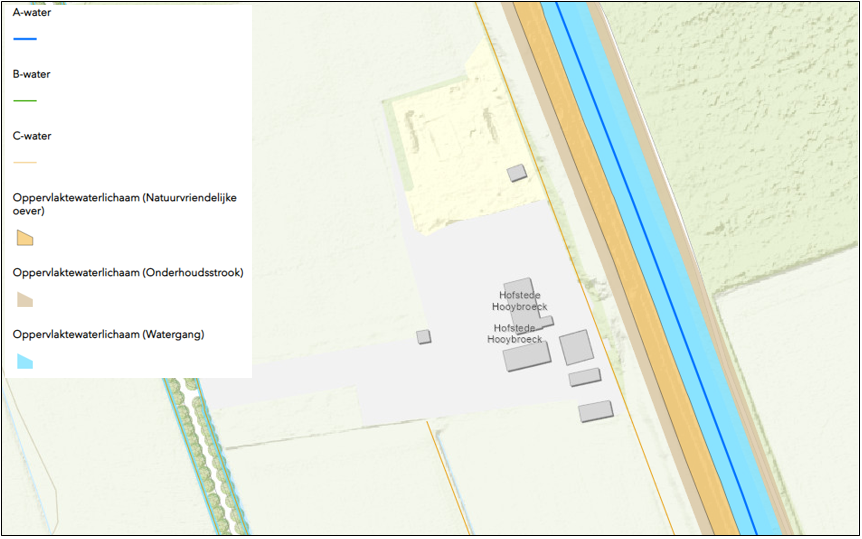Select the small isolated building left of the farm
The width and height of the screenshot is (862, 539).
coord(423,337)
